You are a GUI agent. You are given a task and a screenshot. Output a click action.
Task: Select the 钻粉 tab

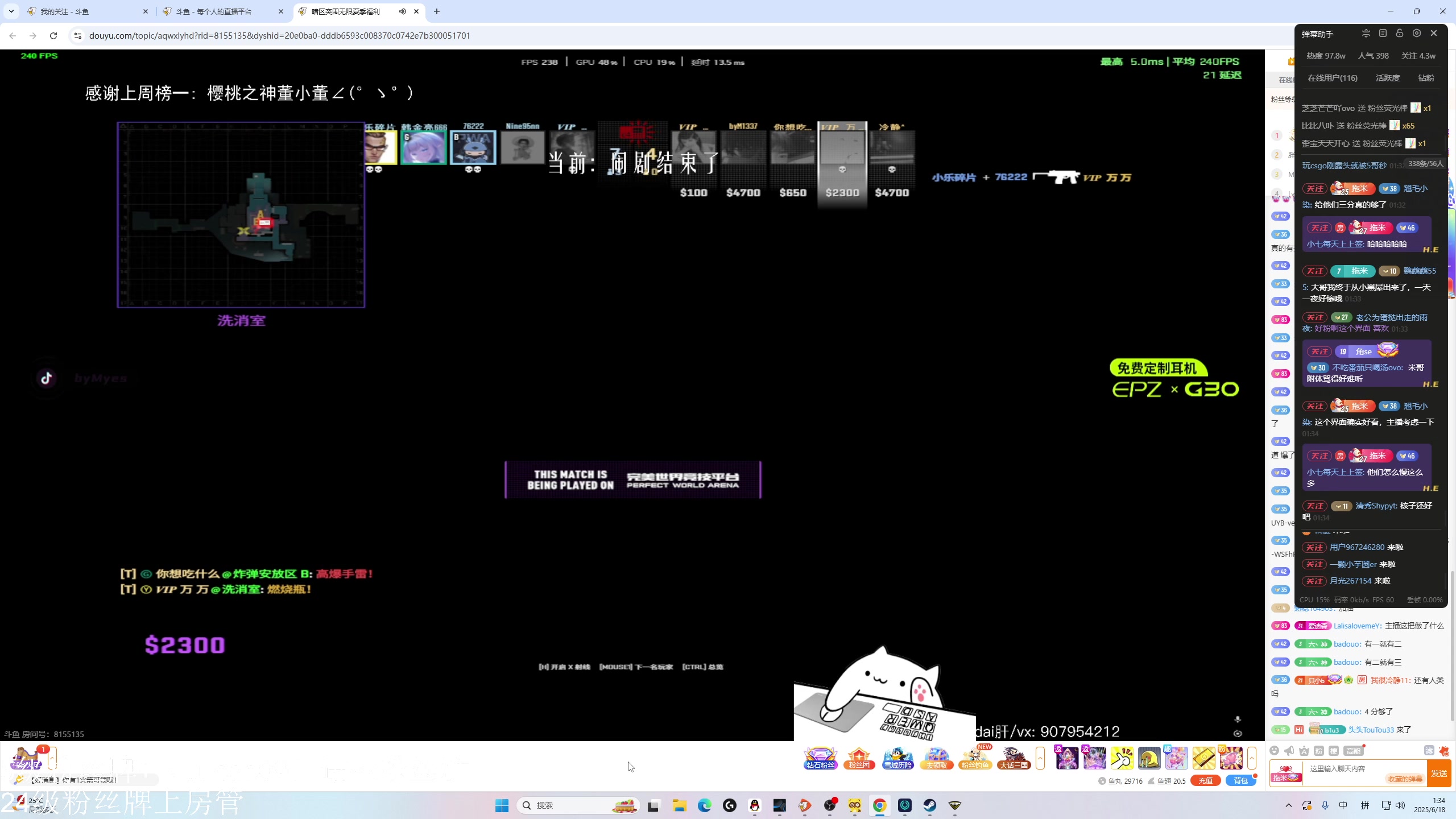pos(1426,78)
